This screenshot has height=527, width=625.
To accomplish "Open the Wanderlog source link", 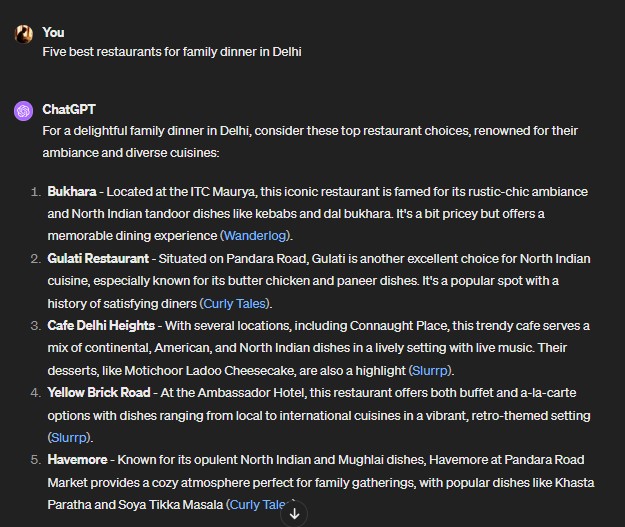I will point(255,236).
